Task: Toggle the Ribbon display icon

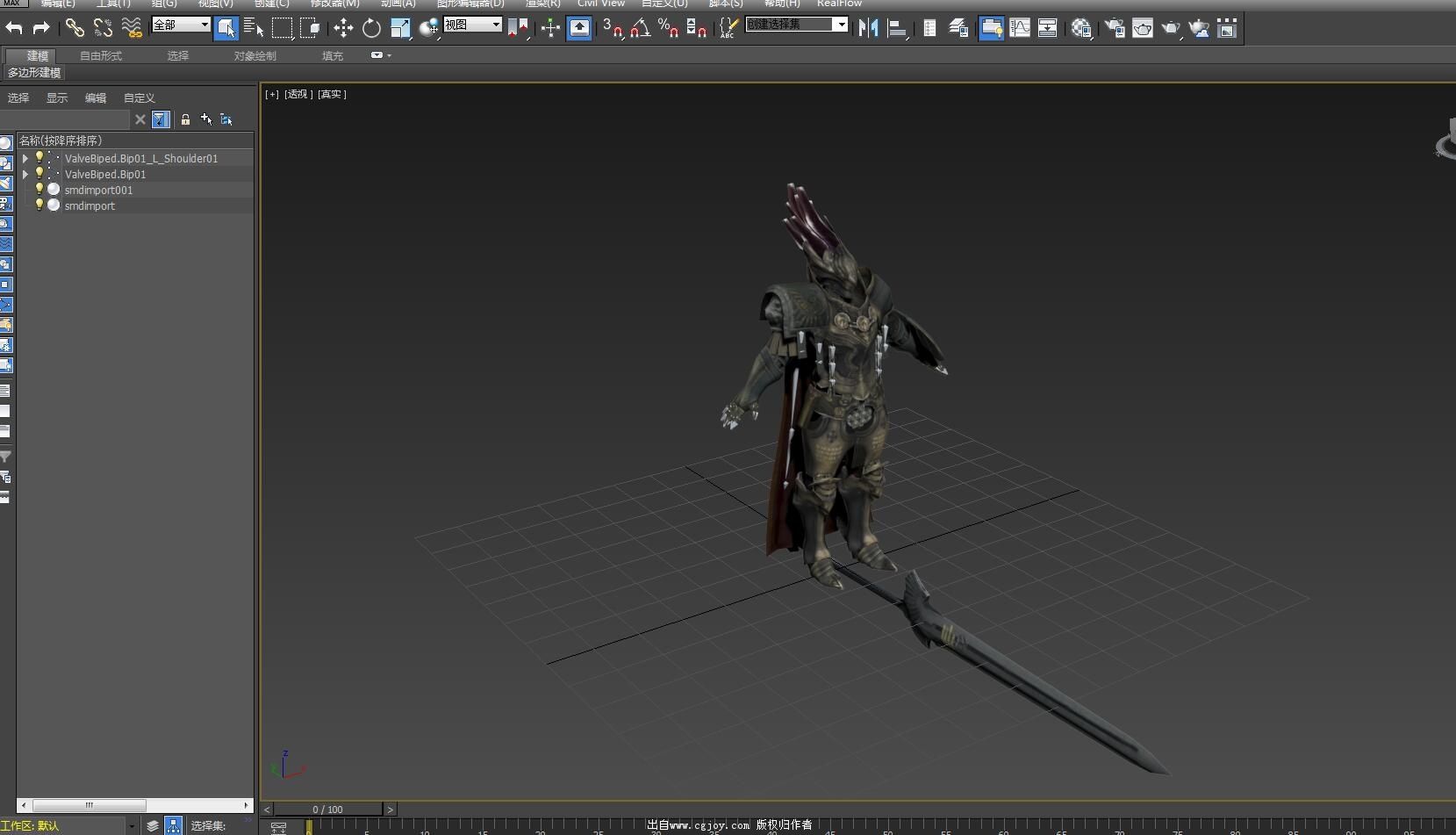Action: tap(992, 28)
